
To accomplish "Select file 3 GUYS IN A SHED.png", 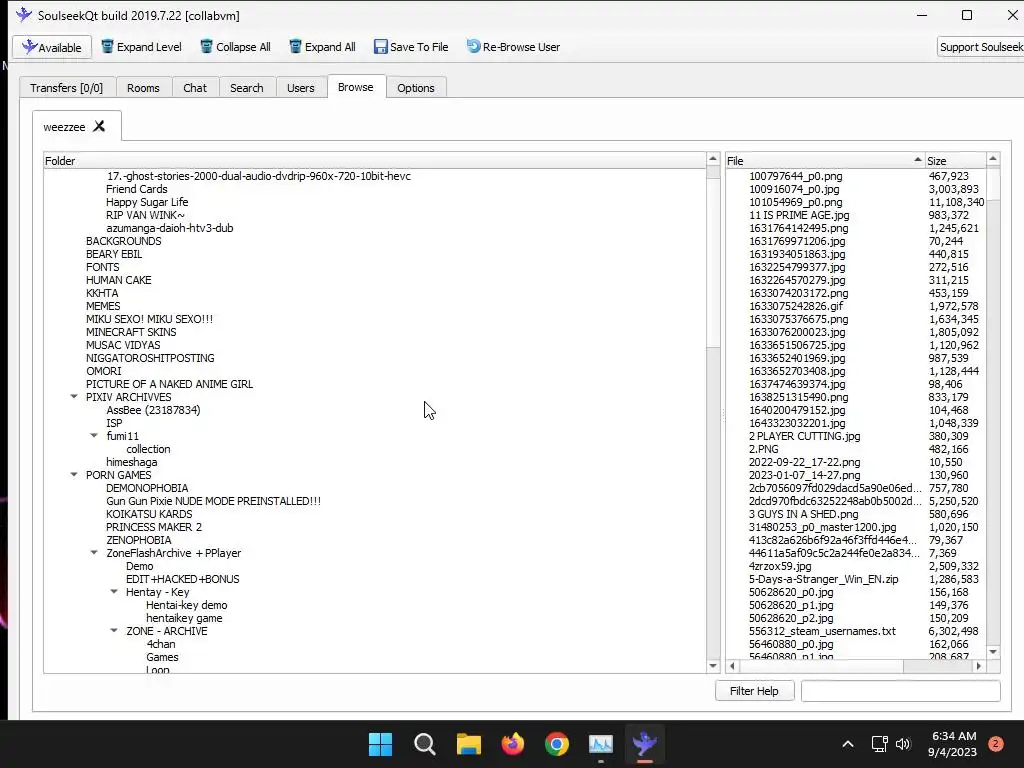I will (x=803, y=514).
